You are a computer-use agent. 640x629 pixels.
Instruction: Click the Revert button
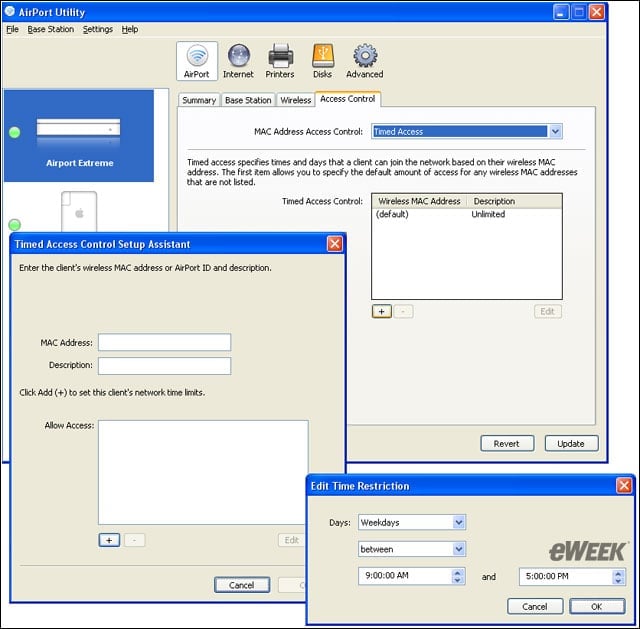tap(507, 443)
